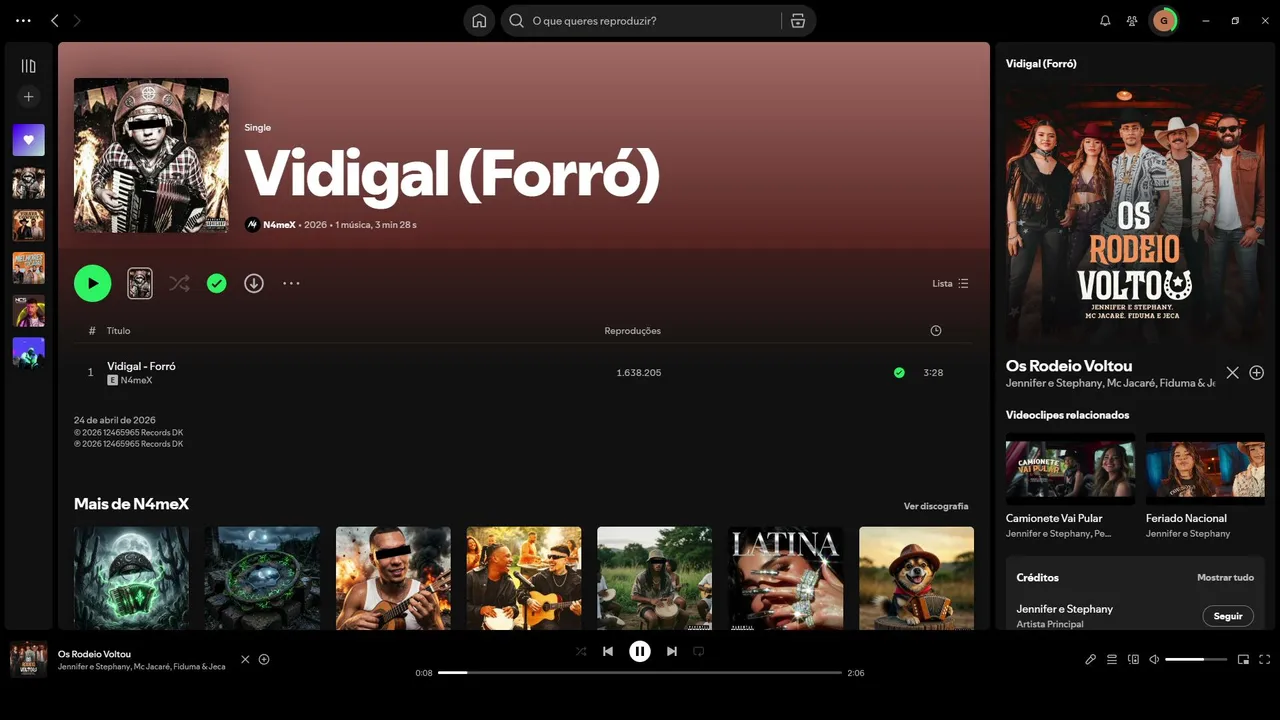
Task: Open more options for the single
Action: (291, 283)
